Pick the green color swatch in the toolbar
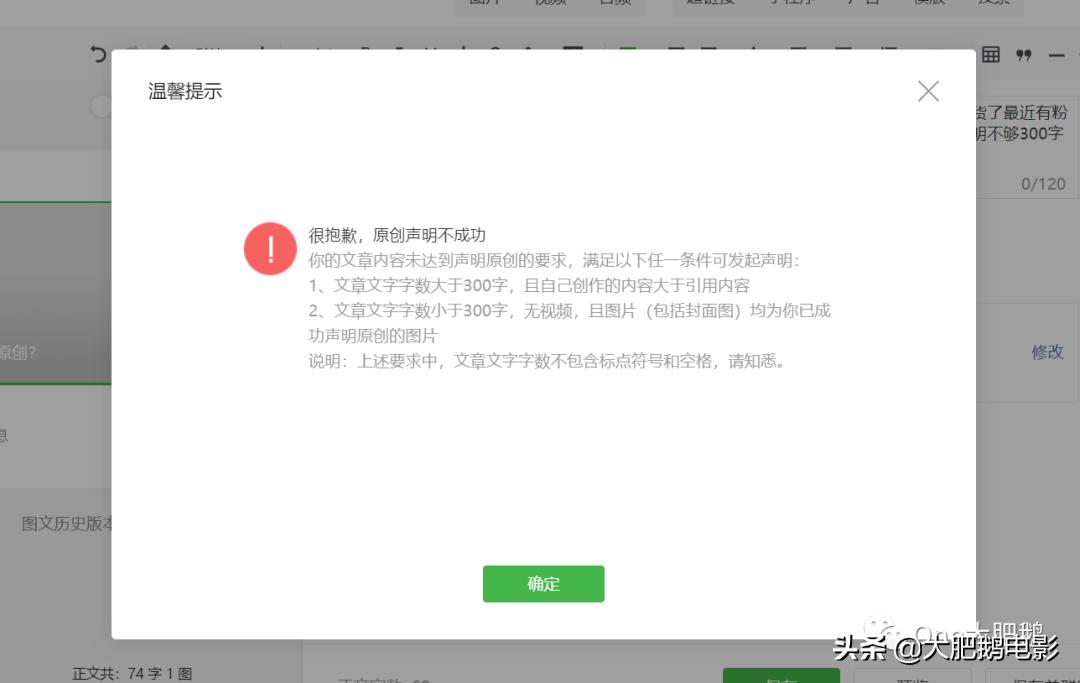 (626, 48)
